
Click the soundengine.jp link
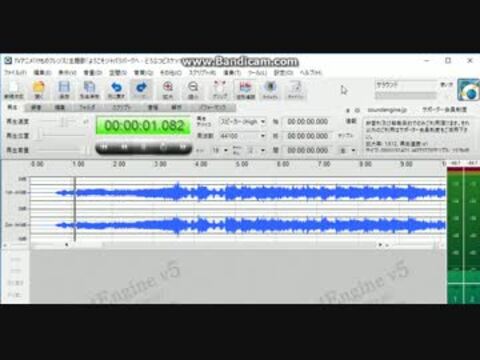pyautogui.click(x=387, y=110)
